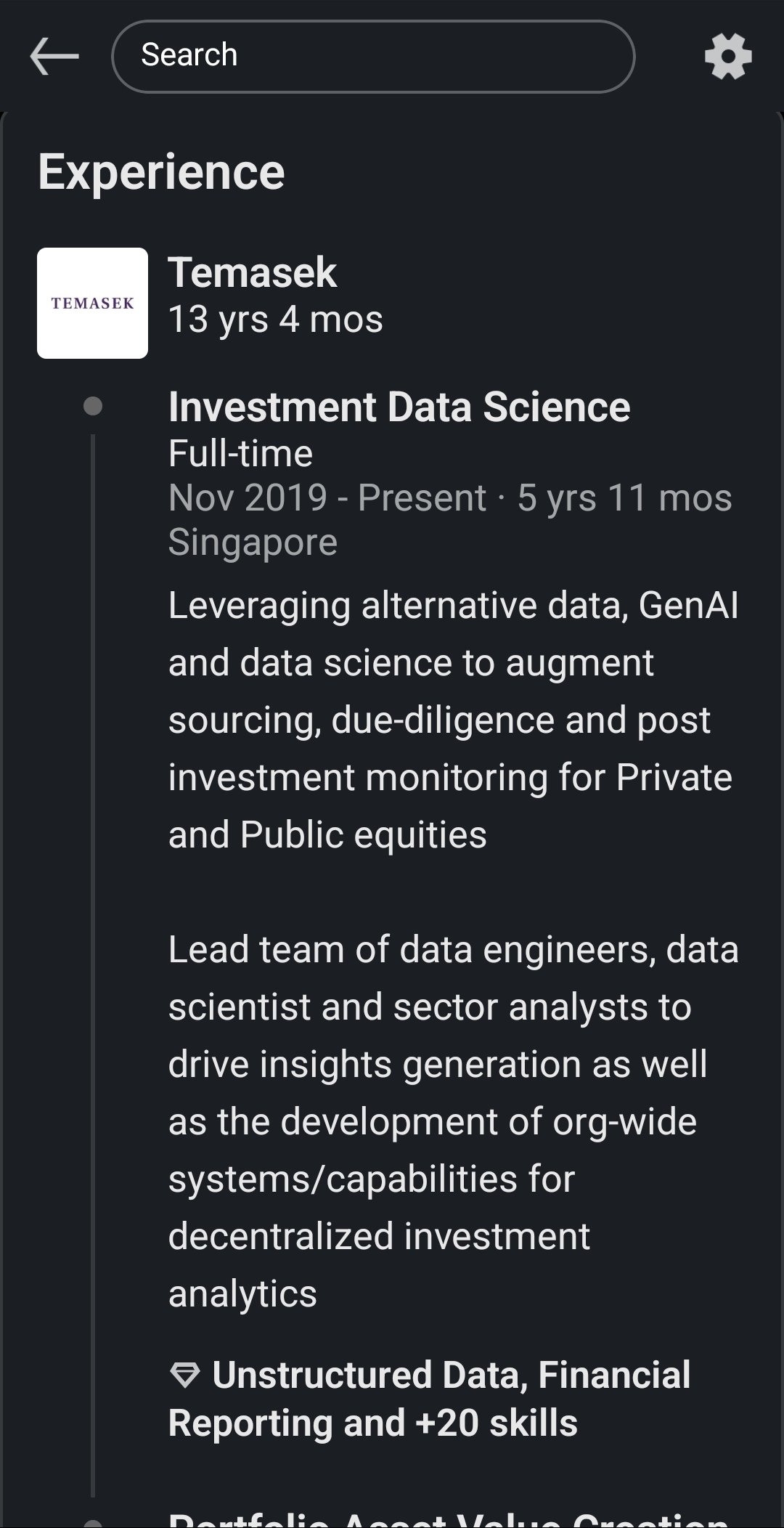Click the timeline bullet beside Investment Data Science
This screenshot has width=784, height=1528.
93,406
